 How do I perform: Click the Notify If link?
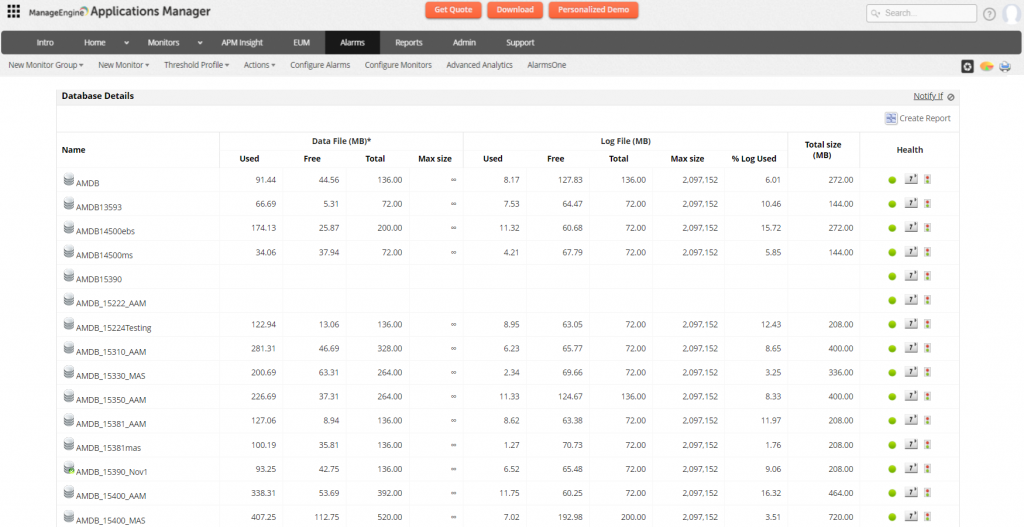click(927, 96)
